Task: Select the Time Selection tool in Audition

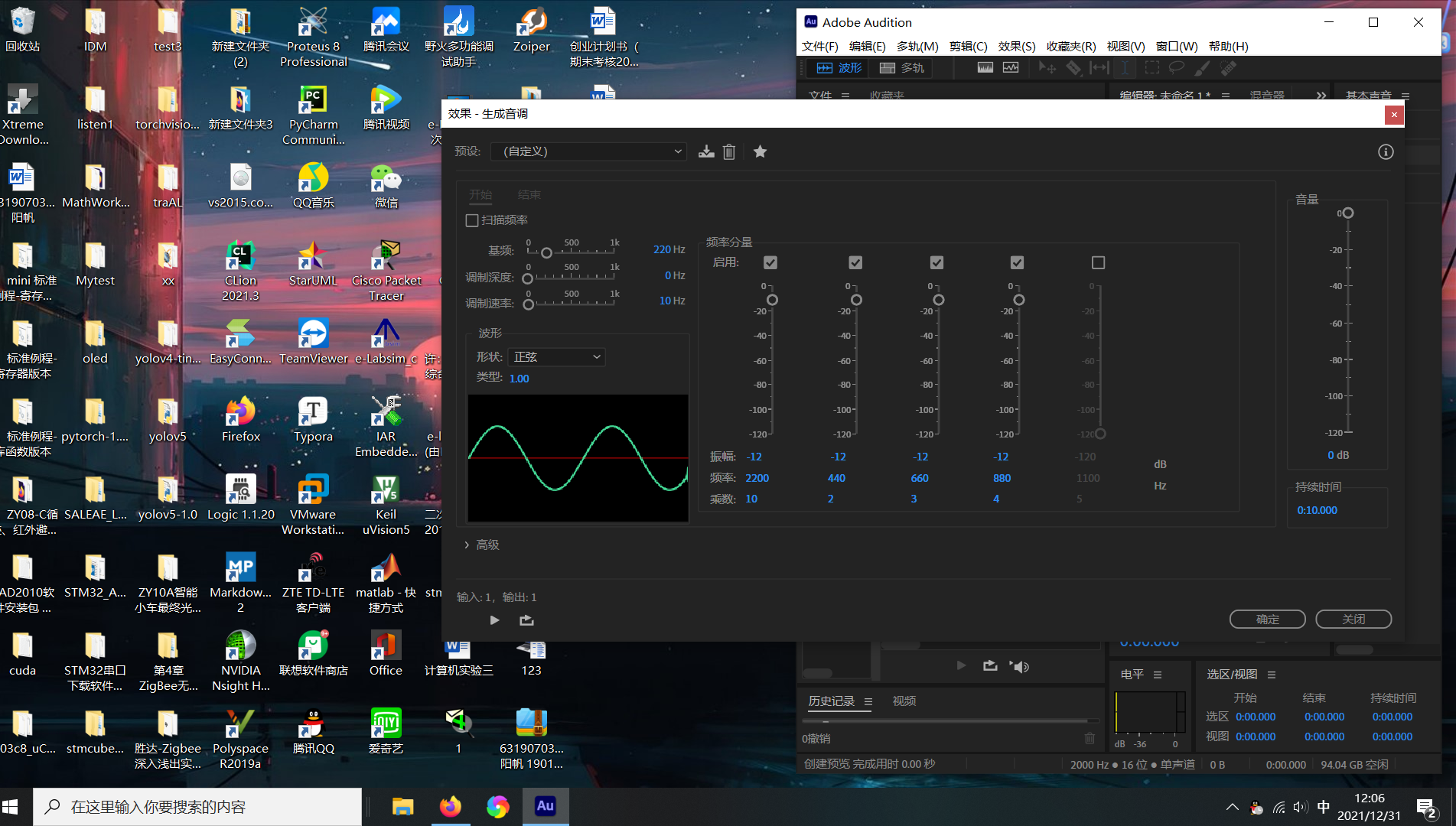Action: pos(1125,68)
